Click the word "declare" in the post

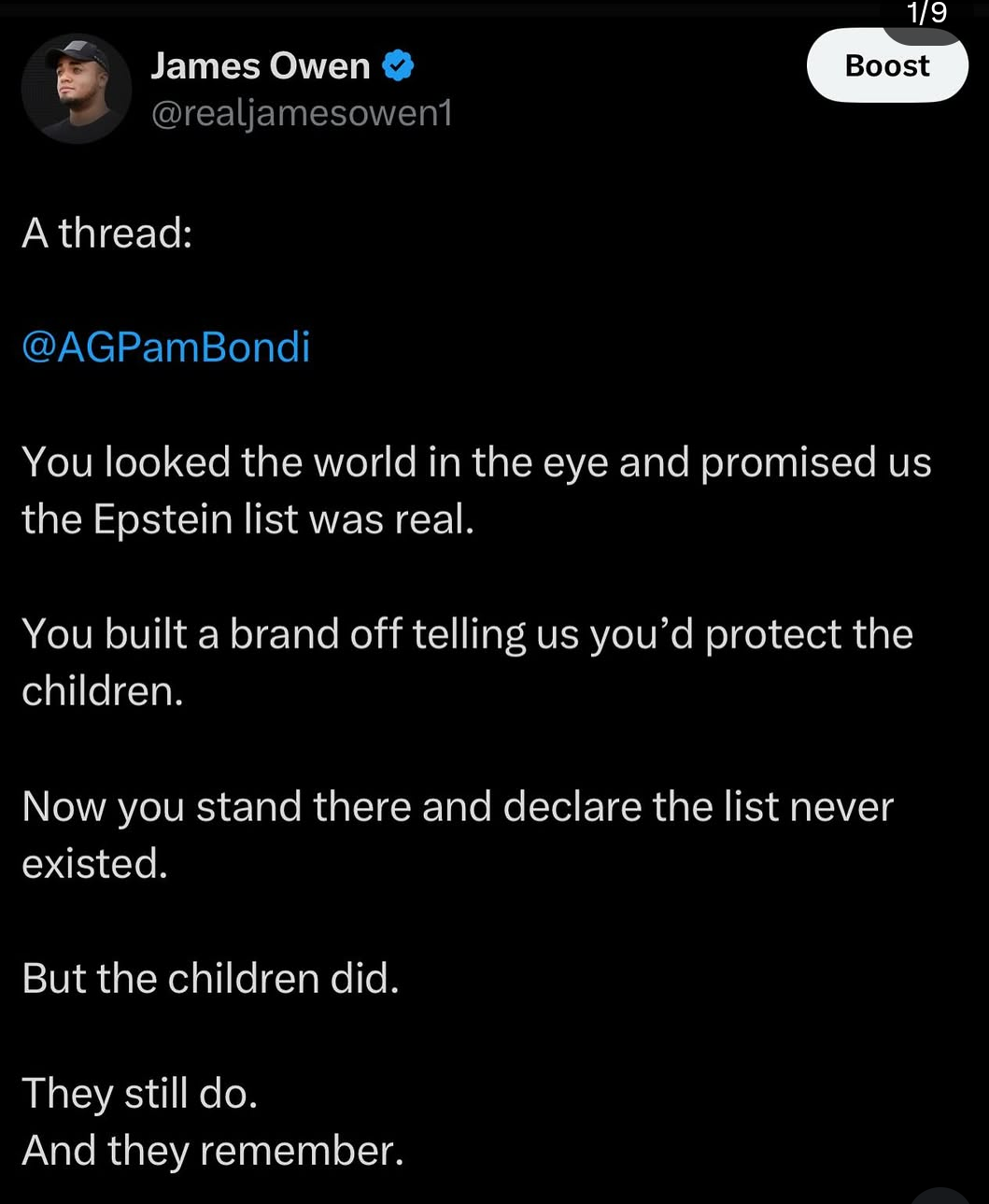click(571, 806)
